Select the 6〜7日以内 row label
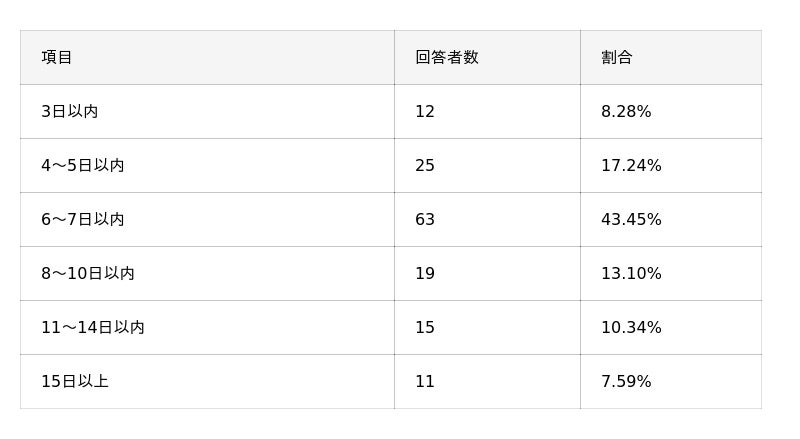800x439 pixels. [x=83, y=220]
